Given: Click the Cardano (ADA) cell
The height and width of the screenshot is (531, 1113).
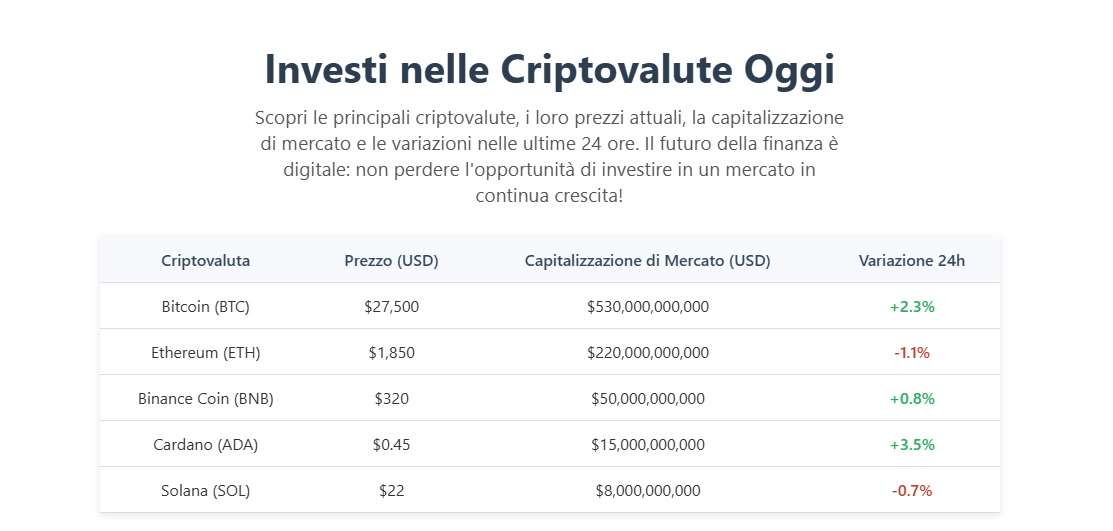Looking at the screenshot, I should click(x=206, y=445).
